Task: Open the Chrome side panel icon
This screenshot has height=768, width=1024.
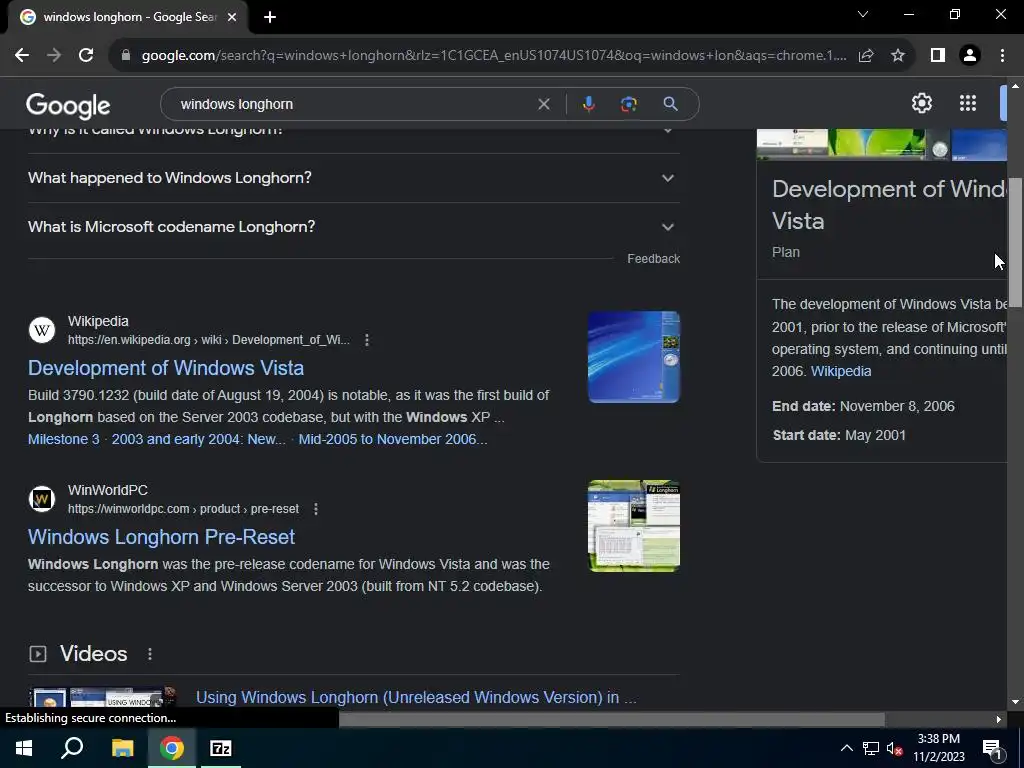Action: point(938,56)
